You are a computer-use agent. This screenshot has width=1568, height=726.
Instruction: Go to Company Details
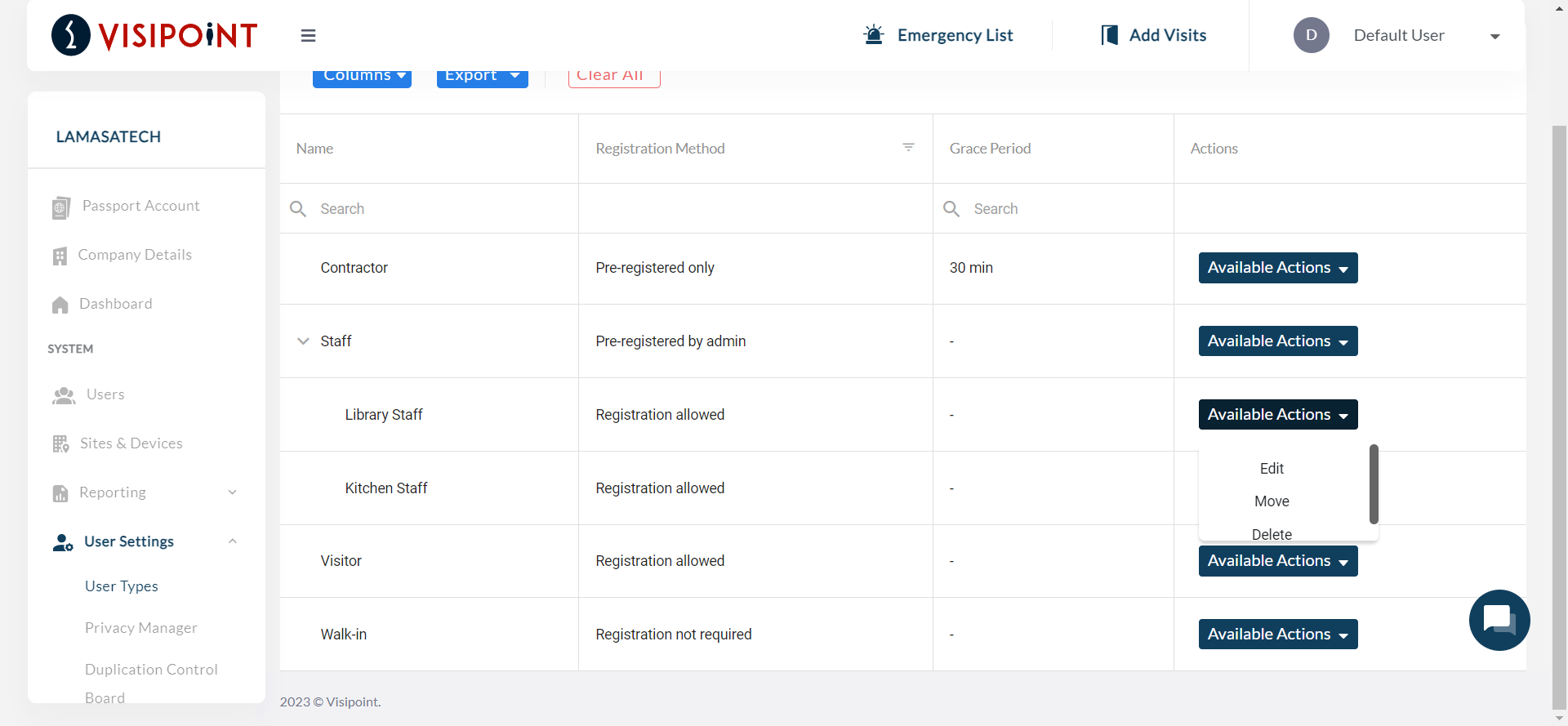135,255
